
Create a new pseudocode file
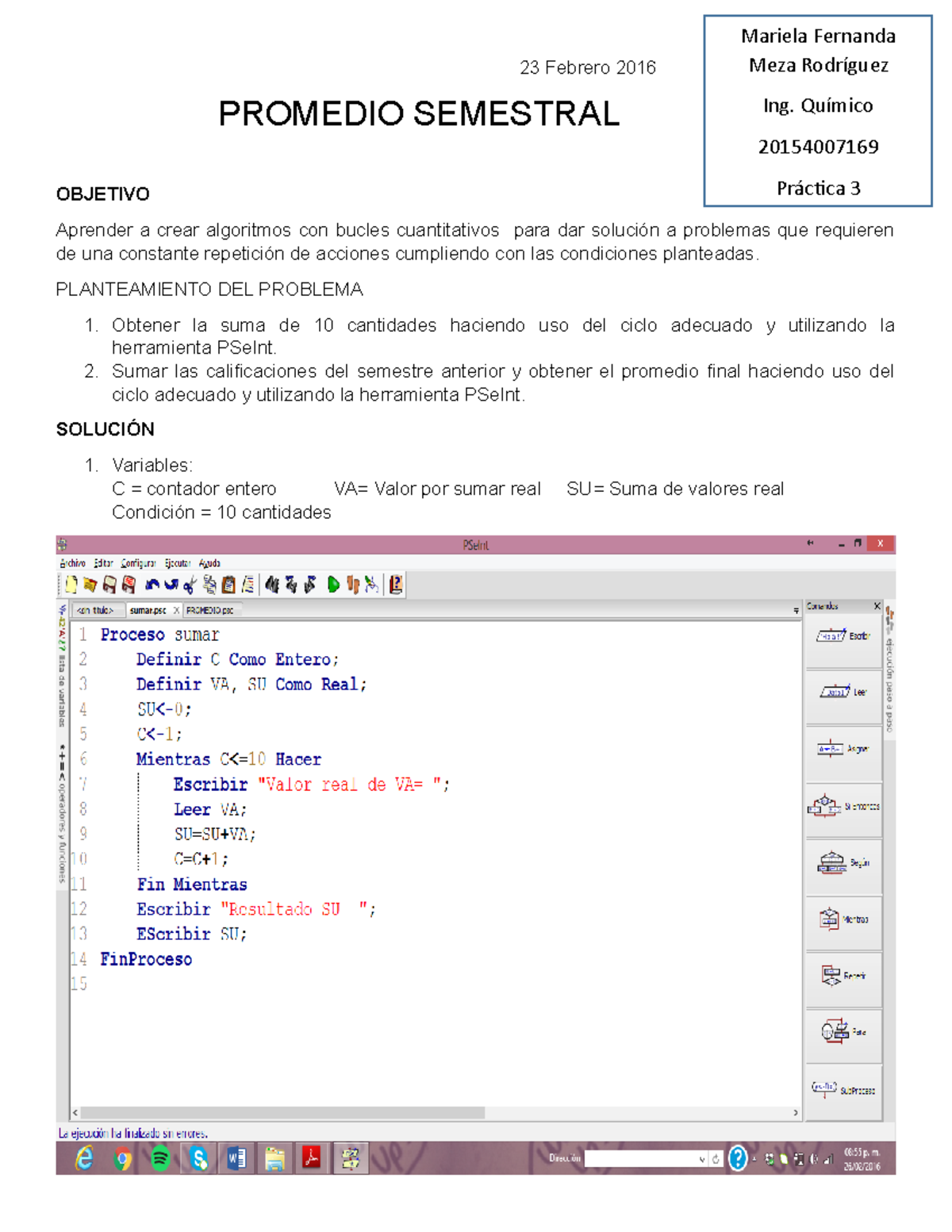[x=71, y=587]
